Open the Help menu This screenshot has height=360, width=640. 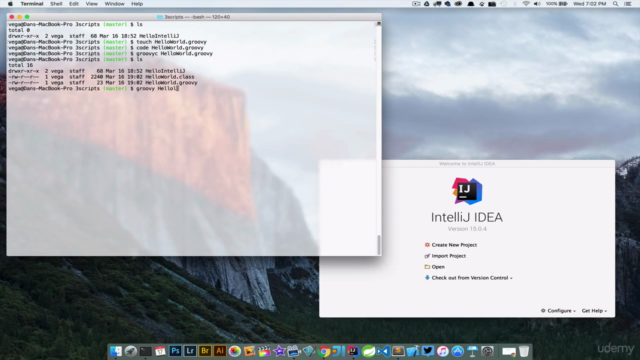(x=137, y=4)
